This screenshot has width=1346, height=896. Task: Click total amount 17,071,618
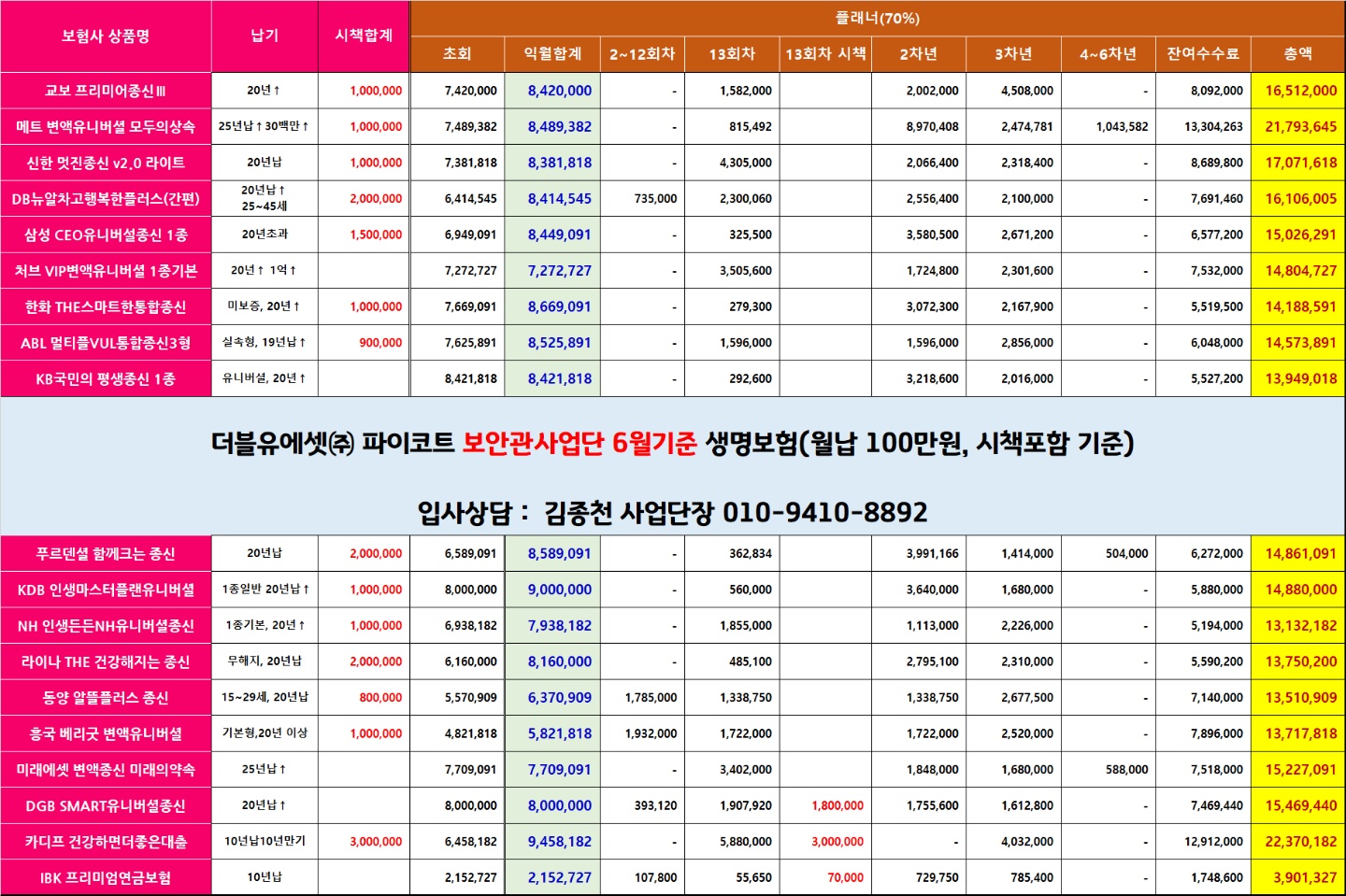click(x=1300, y=163)
